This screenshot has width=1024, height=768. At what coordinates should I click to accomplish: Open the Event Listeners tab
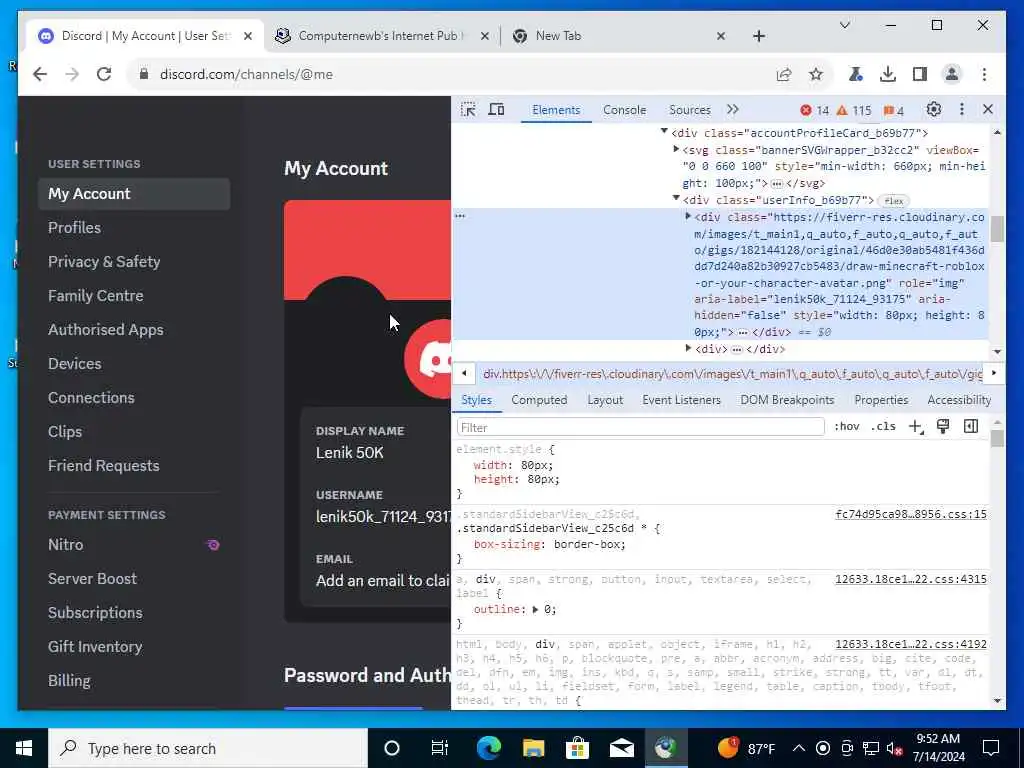click(x=681, y=400)
